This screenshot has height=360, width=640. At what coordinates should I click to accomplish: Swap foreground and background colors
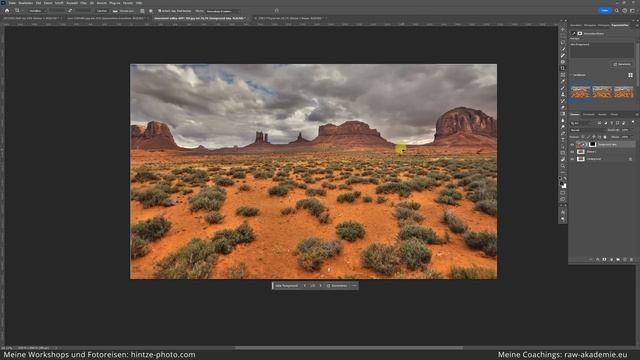point(565,178)
